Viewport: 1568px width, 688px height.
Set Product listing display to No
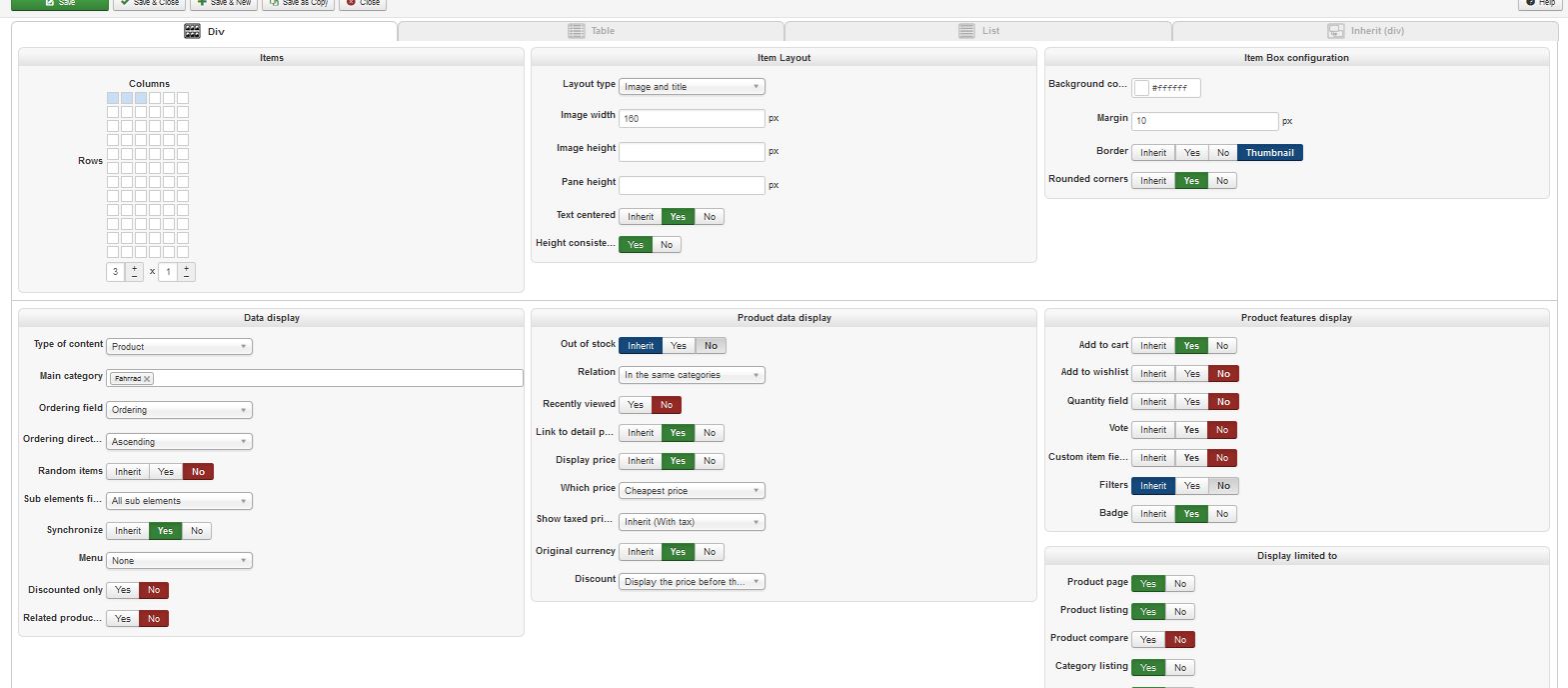(x=1180, y=612)
